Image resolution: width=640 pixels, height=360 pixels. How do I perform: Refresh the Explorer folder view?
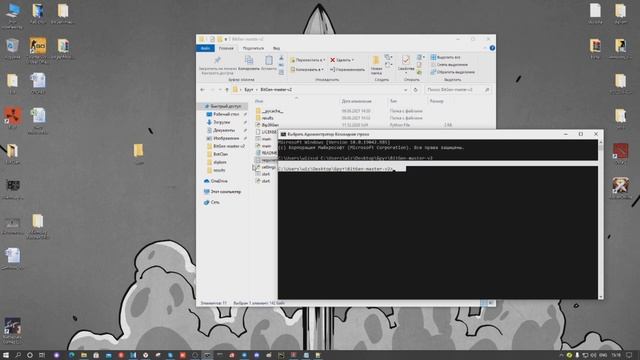coord(415,90)
